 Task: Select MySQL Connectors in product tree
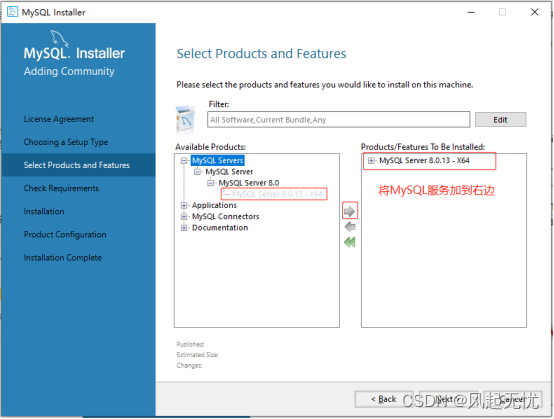pos(225,217)
